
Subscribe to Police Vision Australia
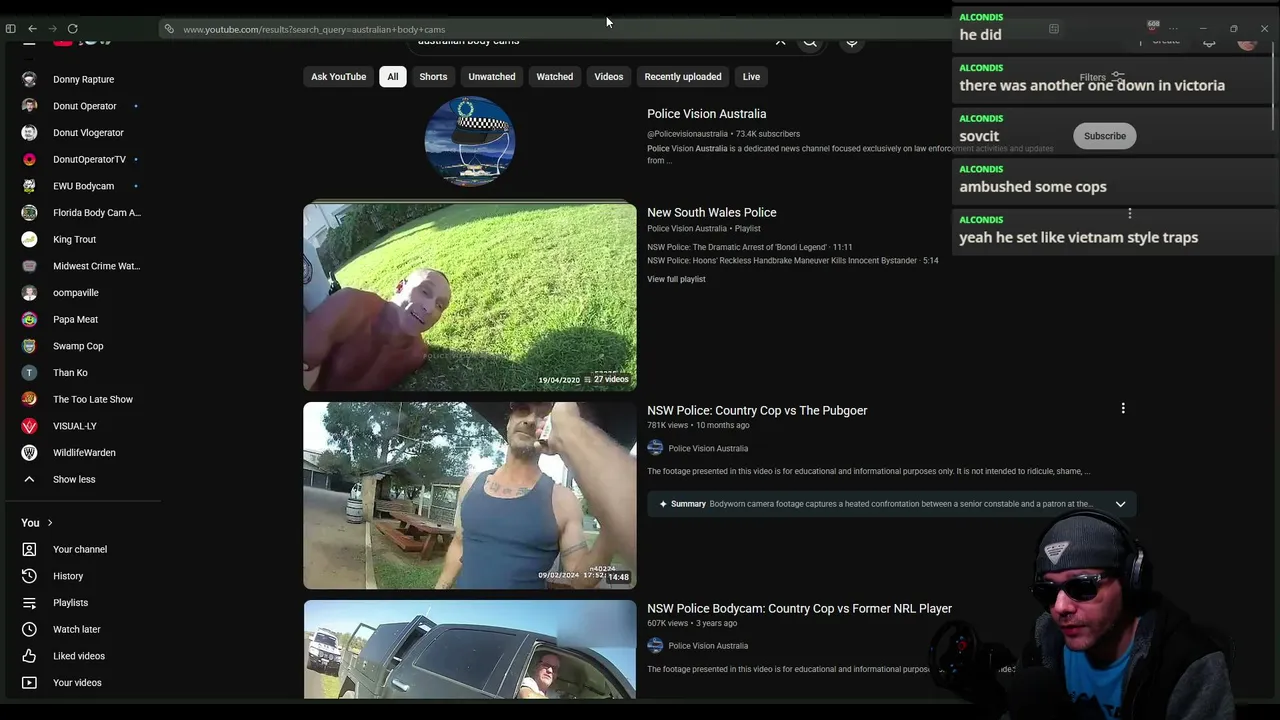click(x=1105, y=136)
